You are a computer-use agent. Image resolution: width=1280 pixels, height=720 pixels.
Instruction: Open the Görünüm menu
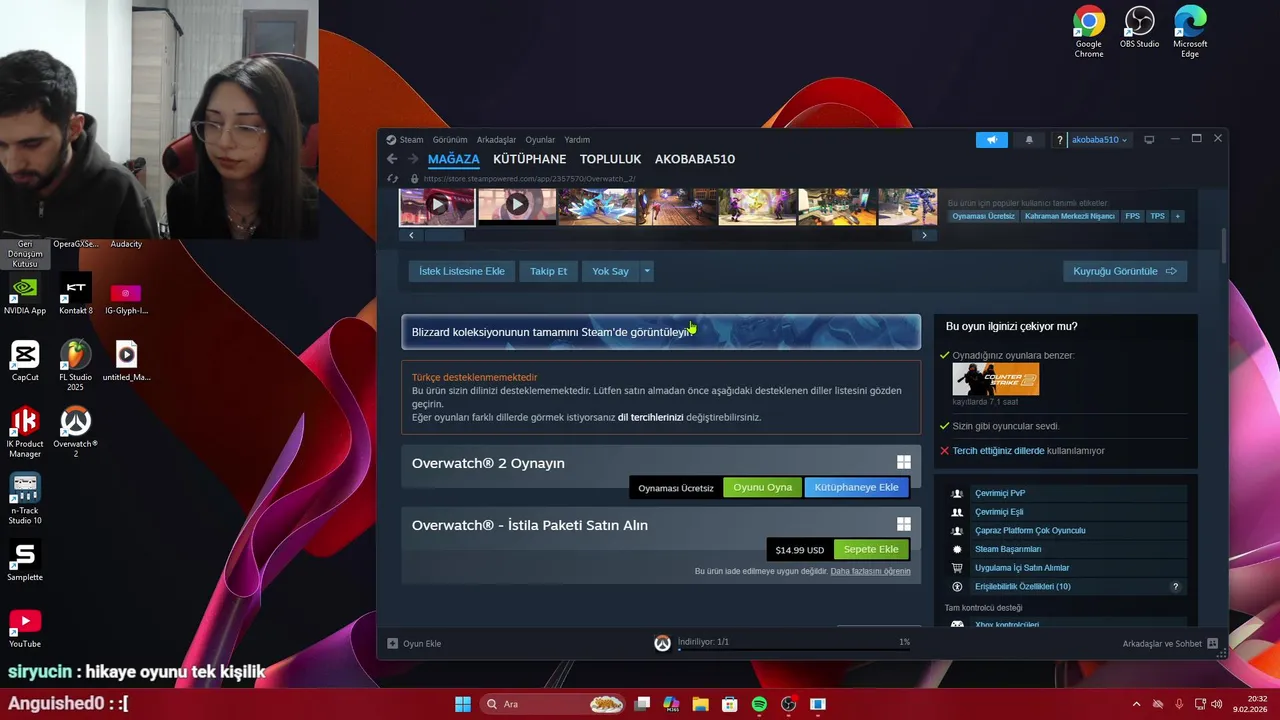point(450,140)
